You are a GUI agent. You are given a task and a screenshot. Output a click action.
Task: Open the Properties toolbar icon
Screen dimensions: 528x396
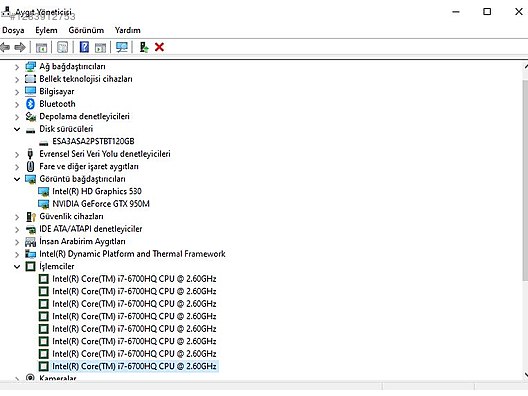pos(62,47)
